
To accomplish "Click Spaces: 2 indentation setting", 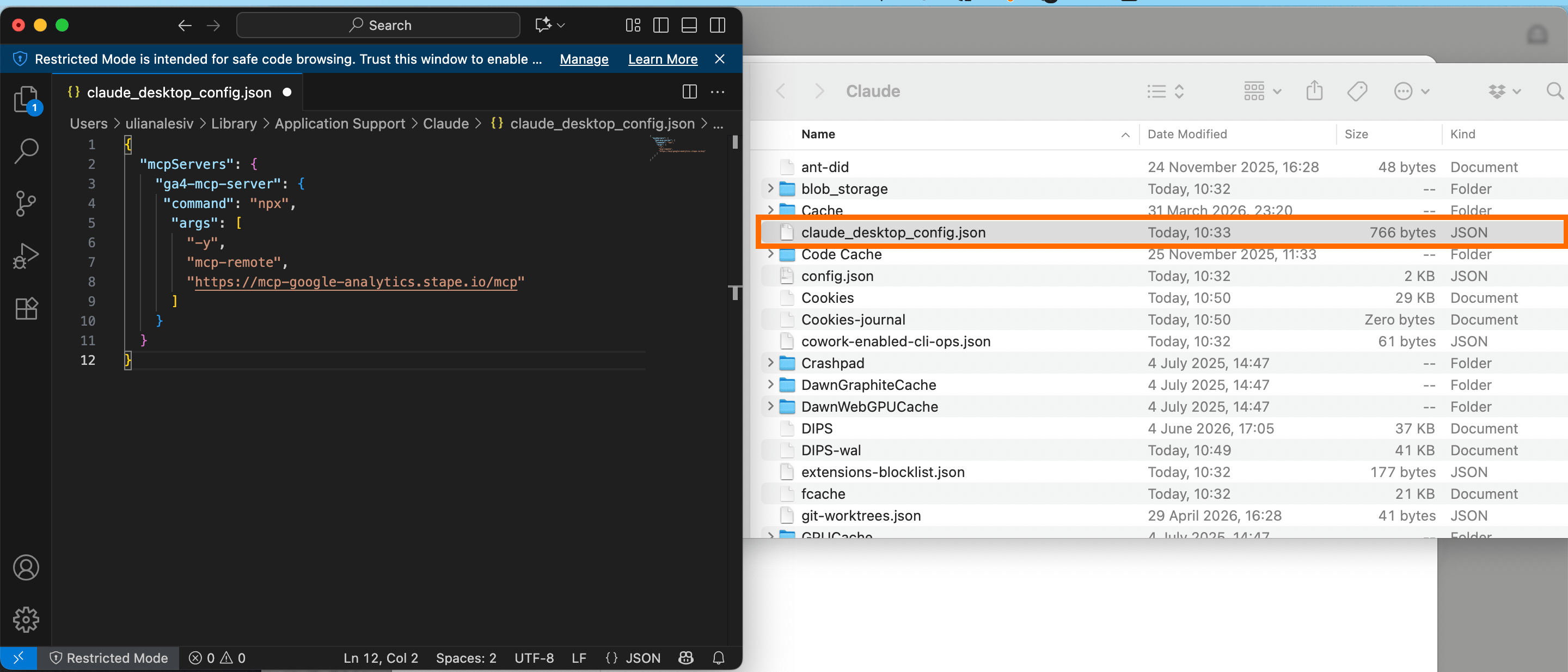I will [465, 658].
